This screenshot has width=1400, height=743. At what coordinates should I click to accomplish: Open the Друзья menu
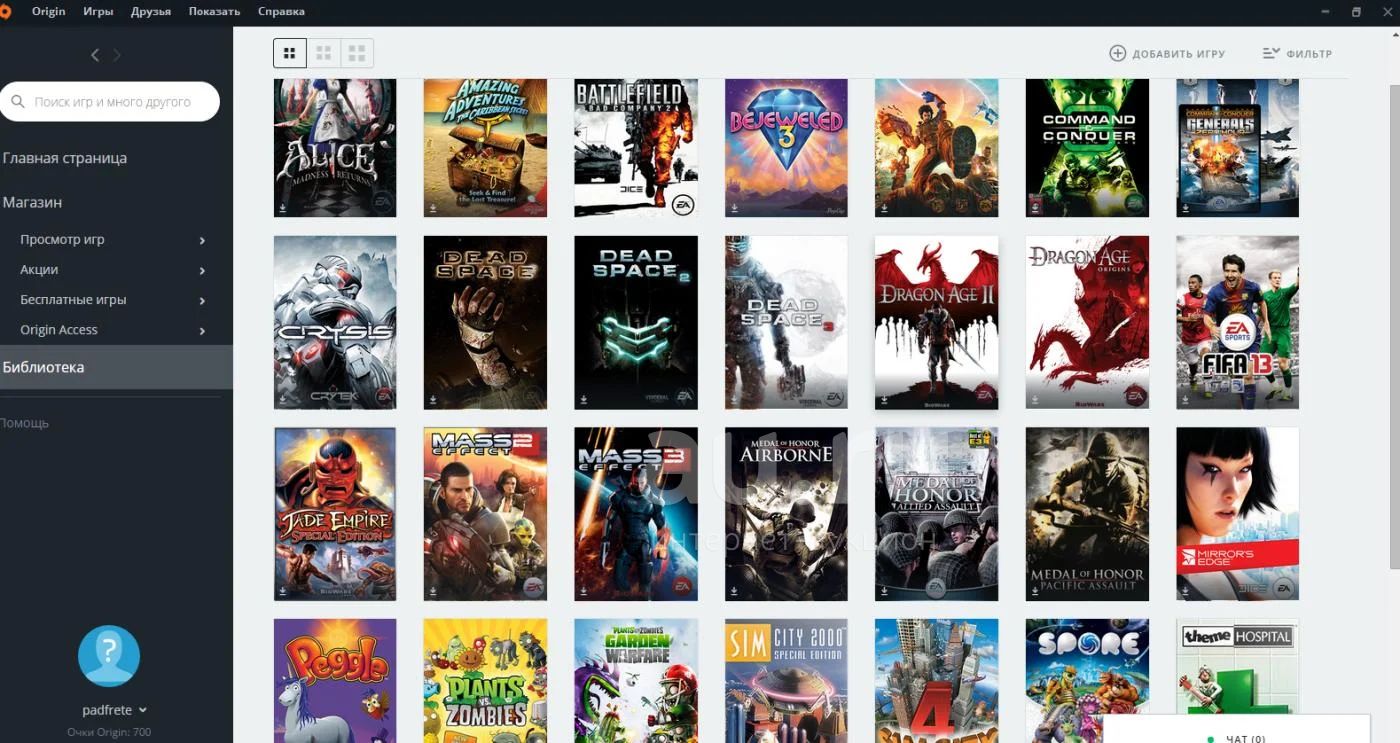pos(151,11)
